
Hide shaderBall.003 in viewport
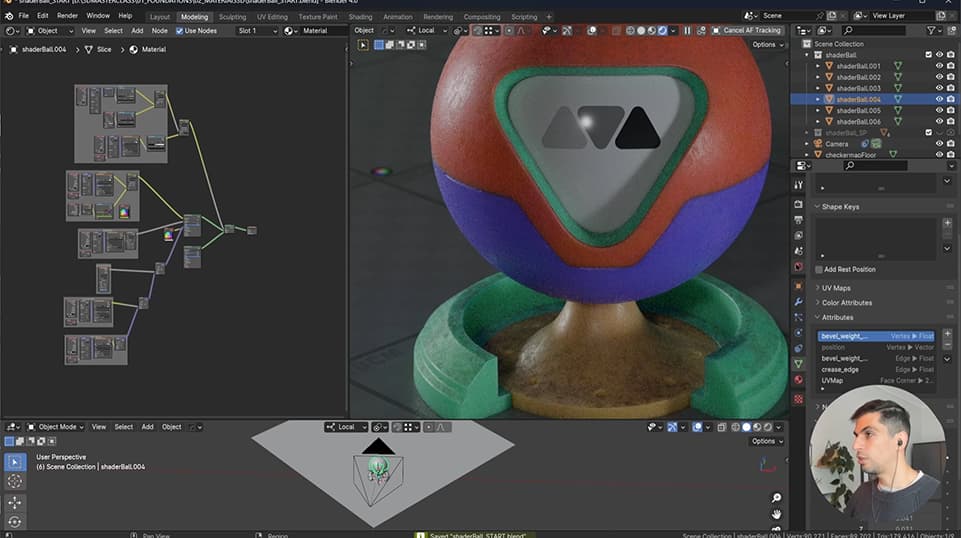click(939, 88)
